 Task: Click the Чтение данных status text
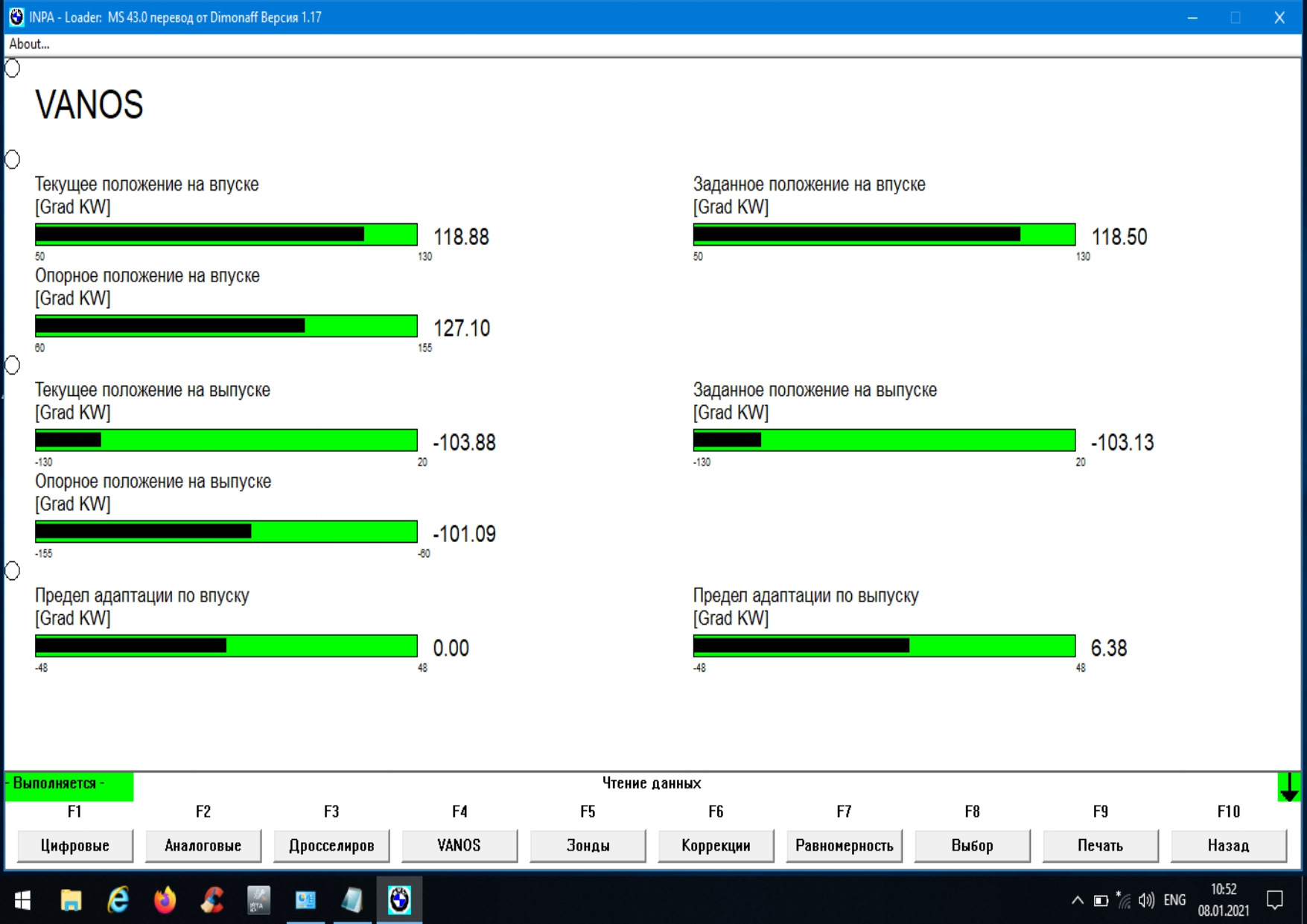[652, 783]
